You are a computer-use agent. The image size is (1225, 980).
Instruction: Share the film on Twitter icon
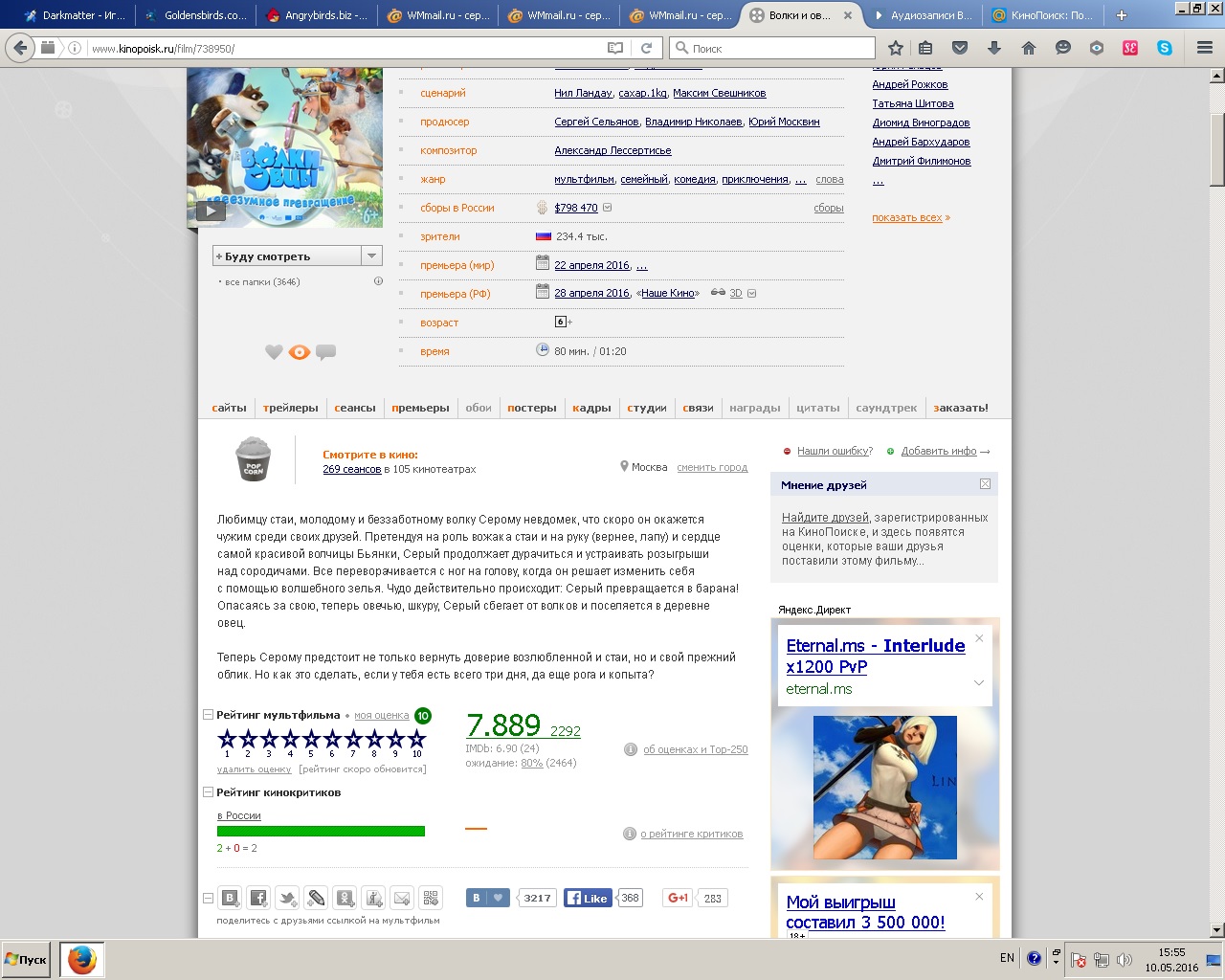click(288, 898)
